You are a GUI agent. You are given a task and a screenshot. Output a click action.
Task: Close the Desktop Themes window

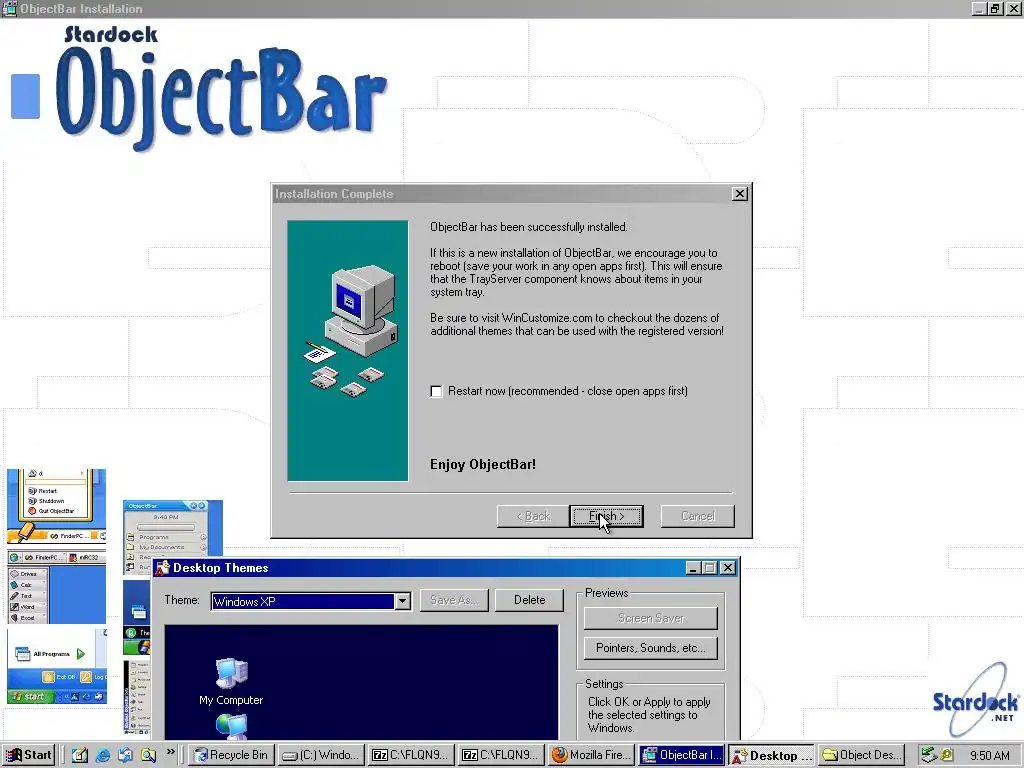click(x=728, y=568)
